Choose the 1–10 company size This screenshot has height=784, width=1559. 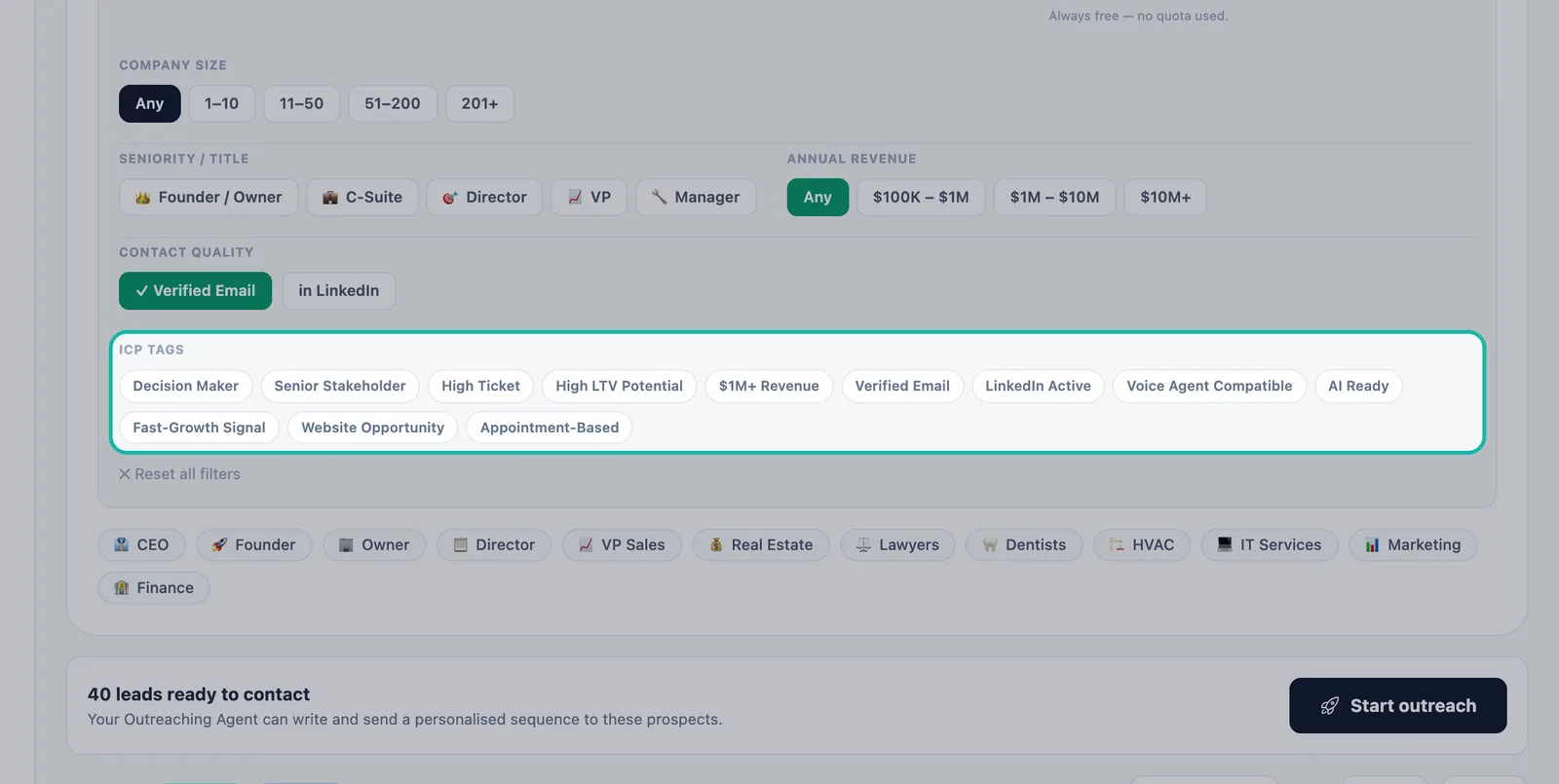(x=221, y=103)
